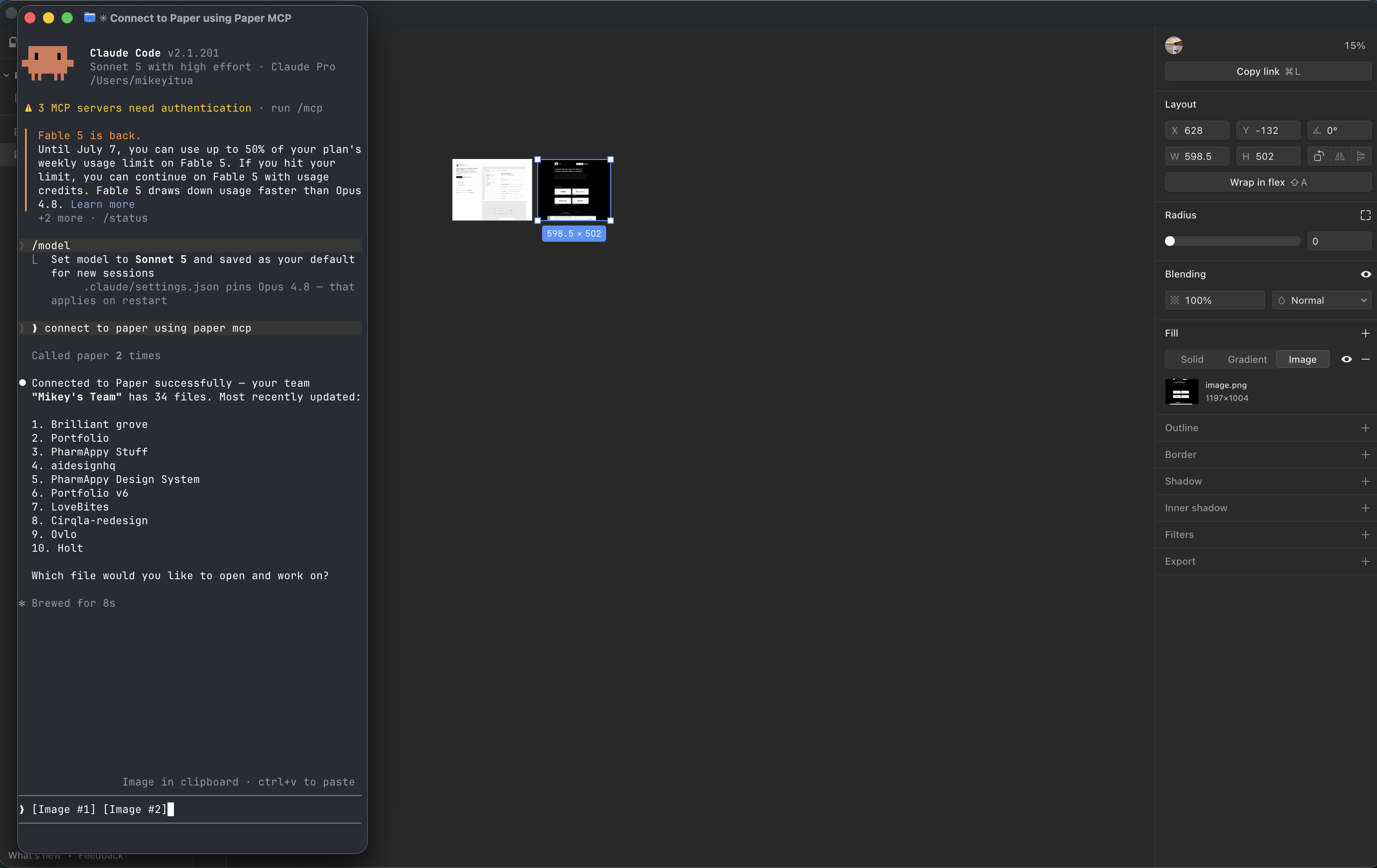
Task: Click the image.png file name
Action: click(x=1225, y=385)
